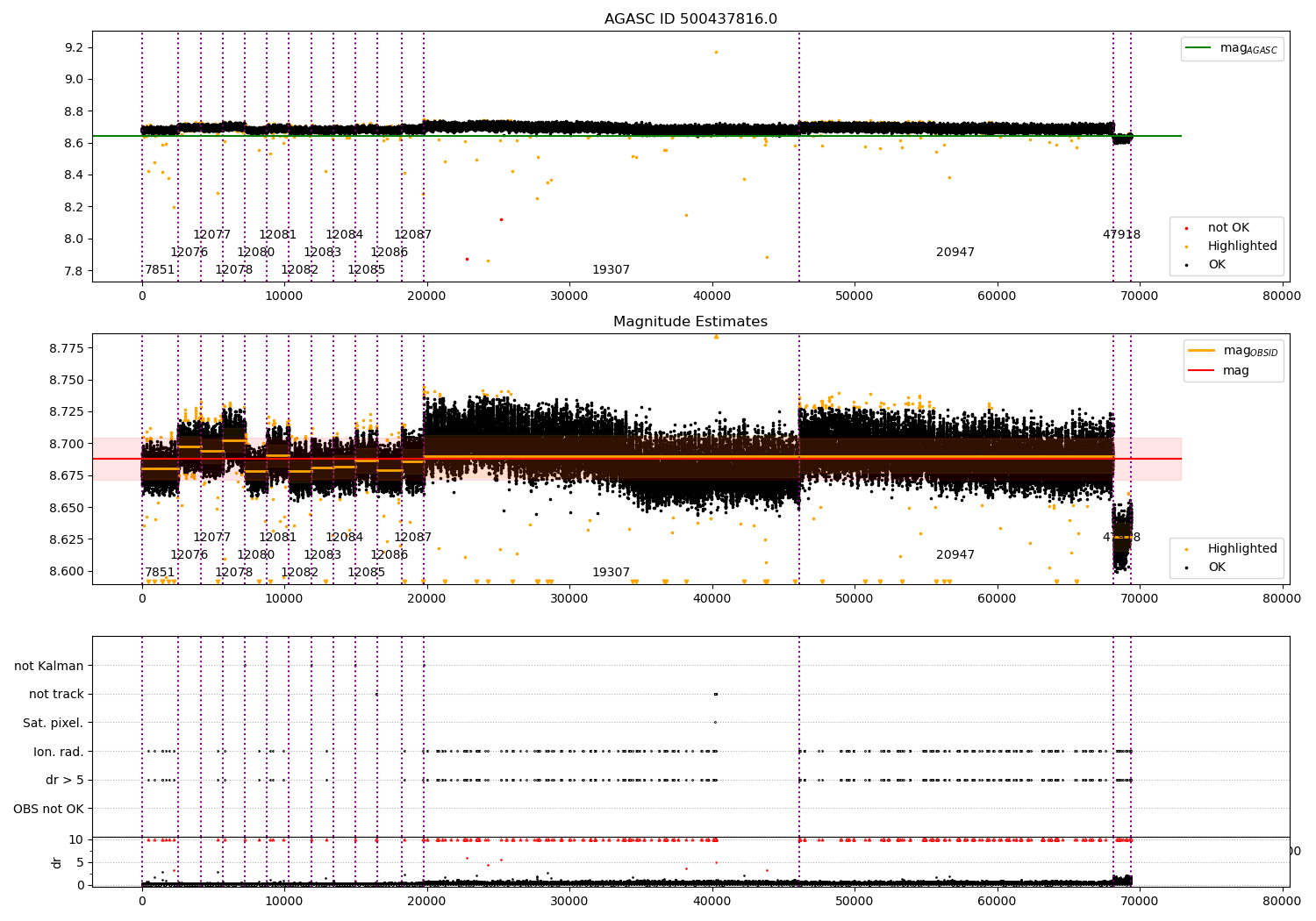
Task: Click OBSID label 7851 in middle panel
Action: click(x=160, y=573)
